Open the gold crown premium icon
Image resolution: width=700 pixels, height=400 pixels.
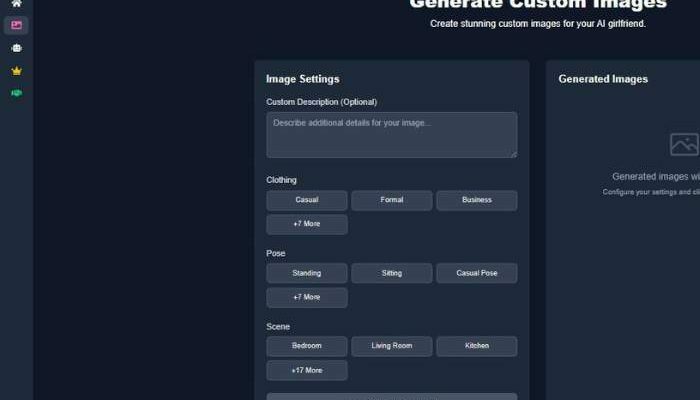coord(16,71)
